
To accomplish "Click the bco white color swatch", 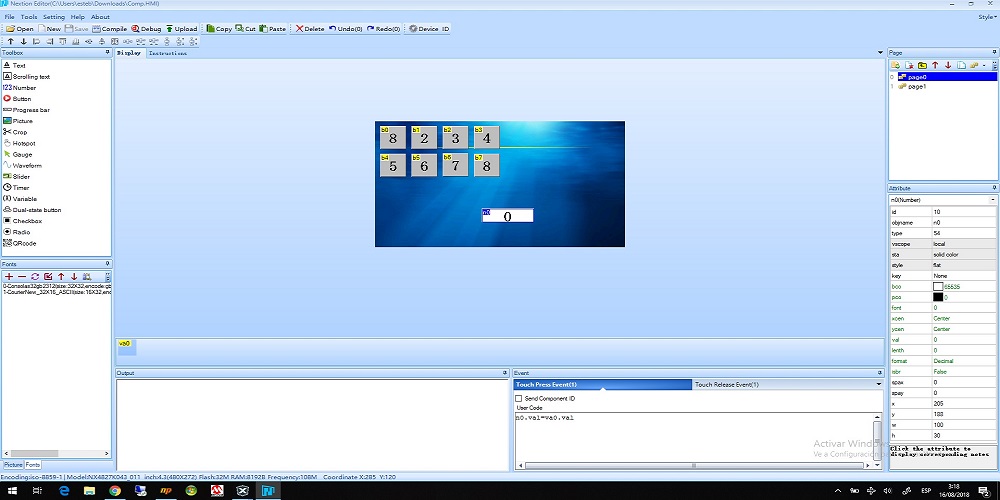I will [938, 286].
